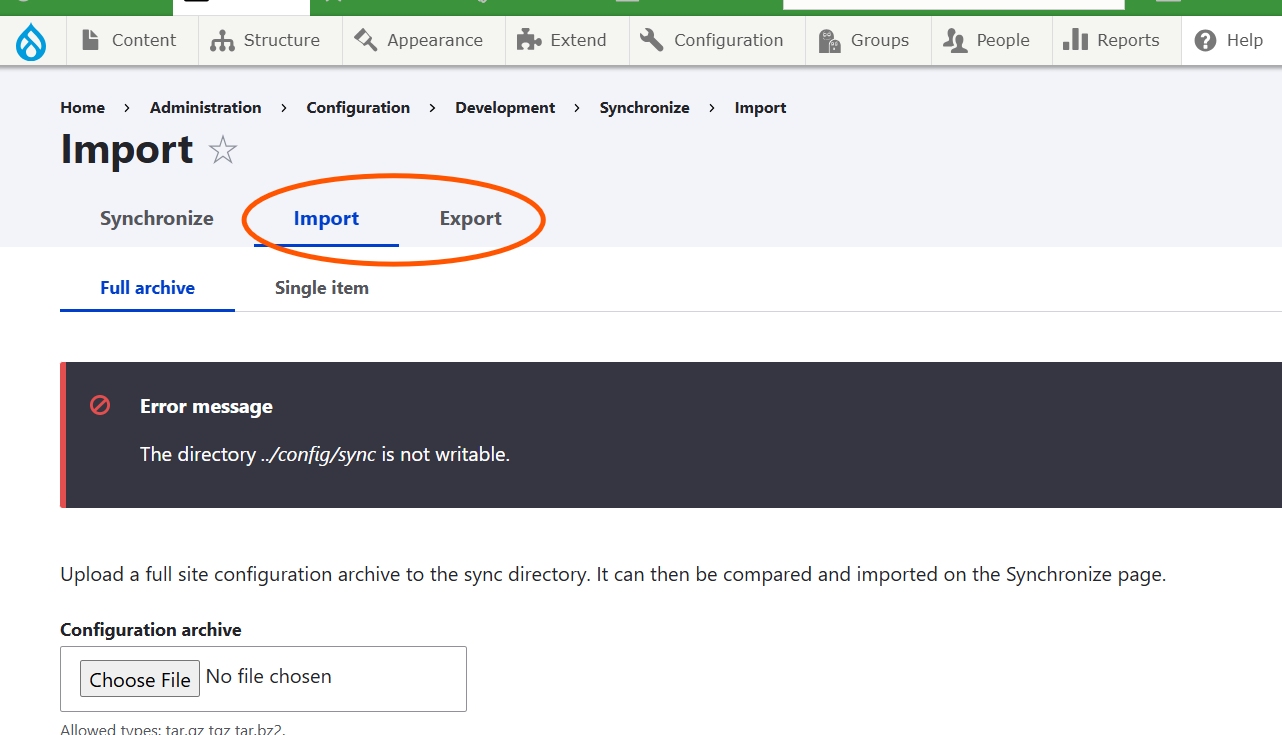The image size is (1282, 735).
Task: Click the People person icon
Action: 957,40
